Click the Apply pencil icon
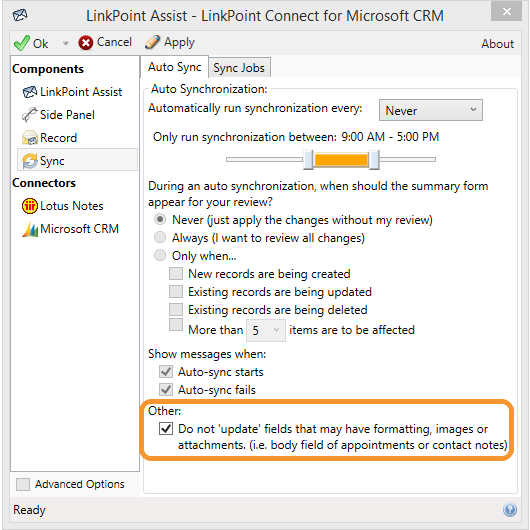Viewport: 530px width, 530px height. [x=152, y=43]
